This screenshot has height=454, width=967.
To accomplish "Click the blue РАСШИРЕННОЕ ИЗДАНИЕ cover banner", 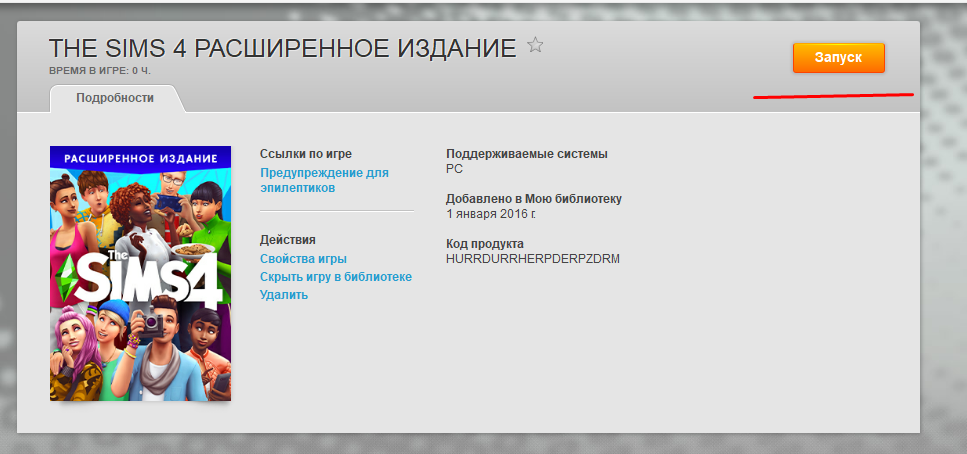I will coord(140,159).
